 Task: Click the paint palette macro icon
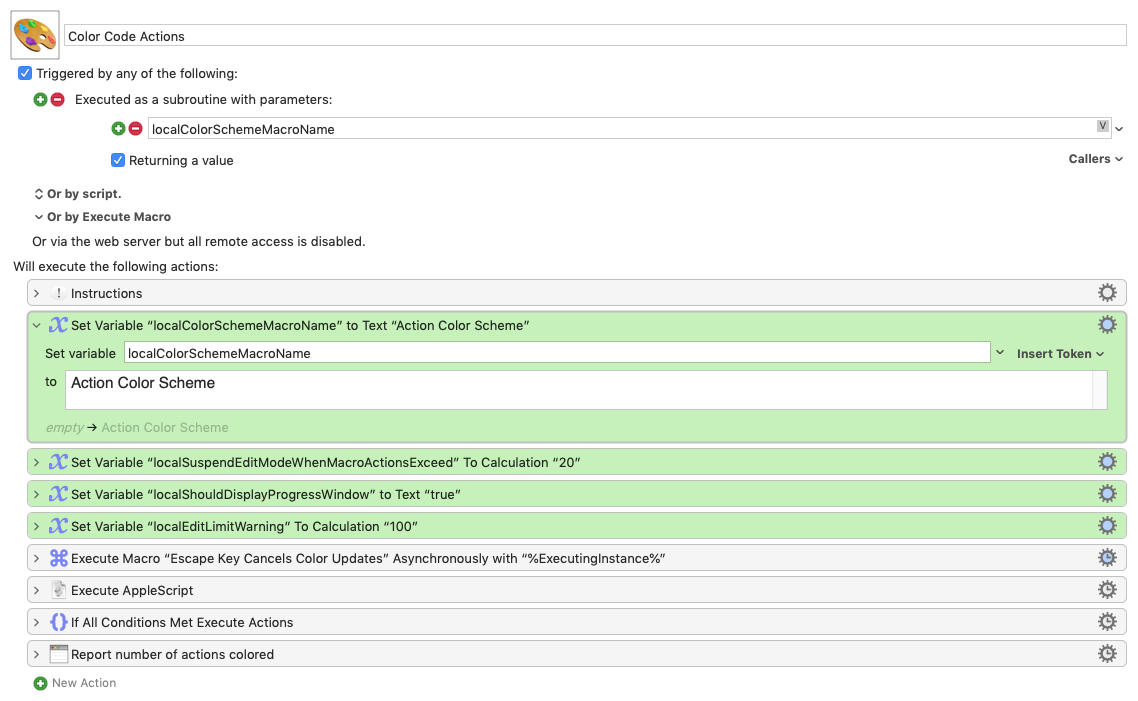click(35, 35)
